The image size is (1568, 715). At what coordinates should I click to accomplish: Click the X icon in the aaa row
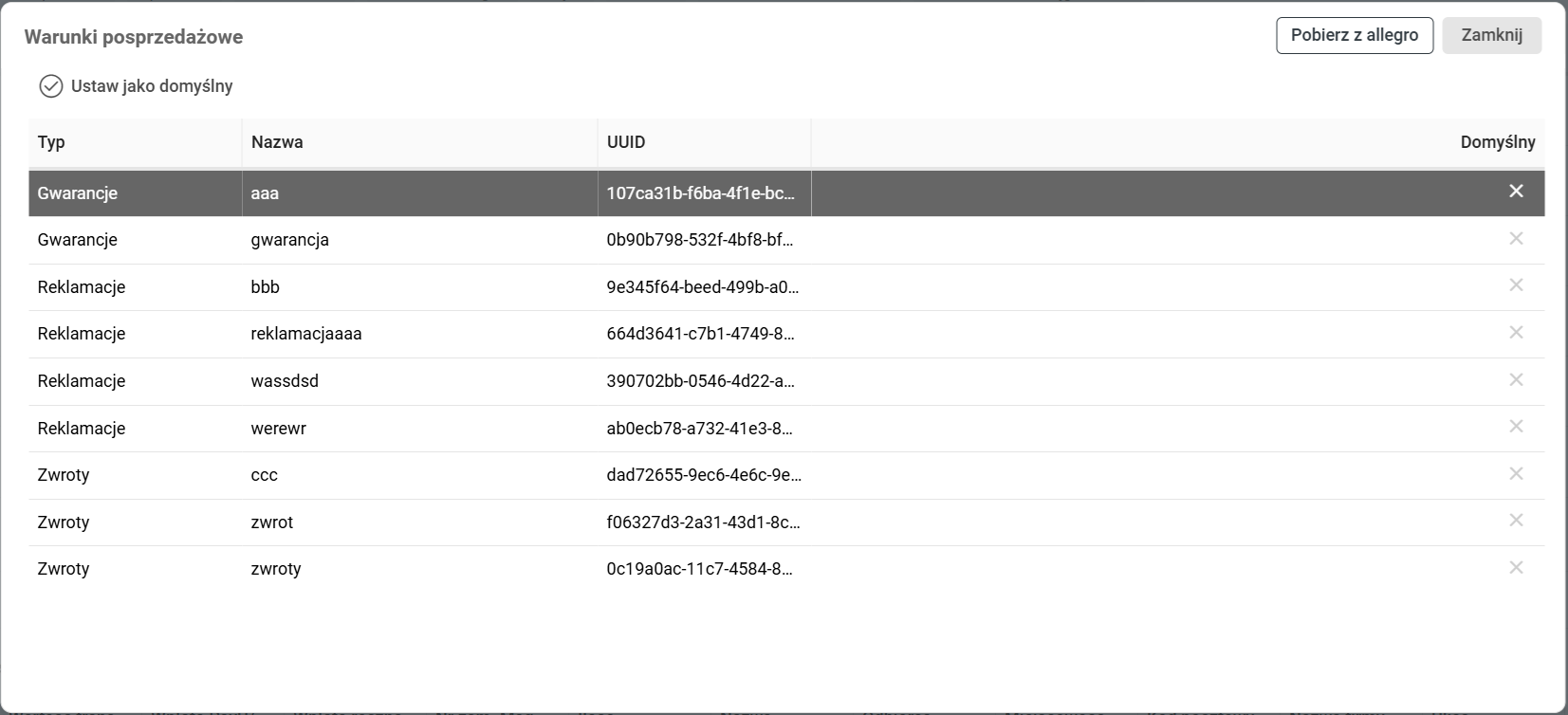click(x=1516, y=192)
